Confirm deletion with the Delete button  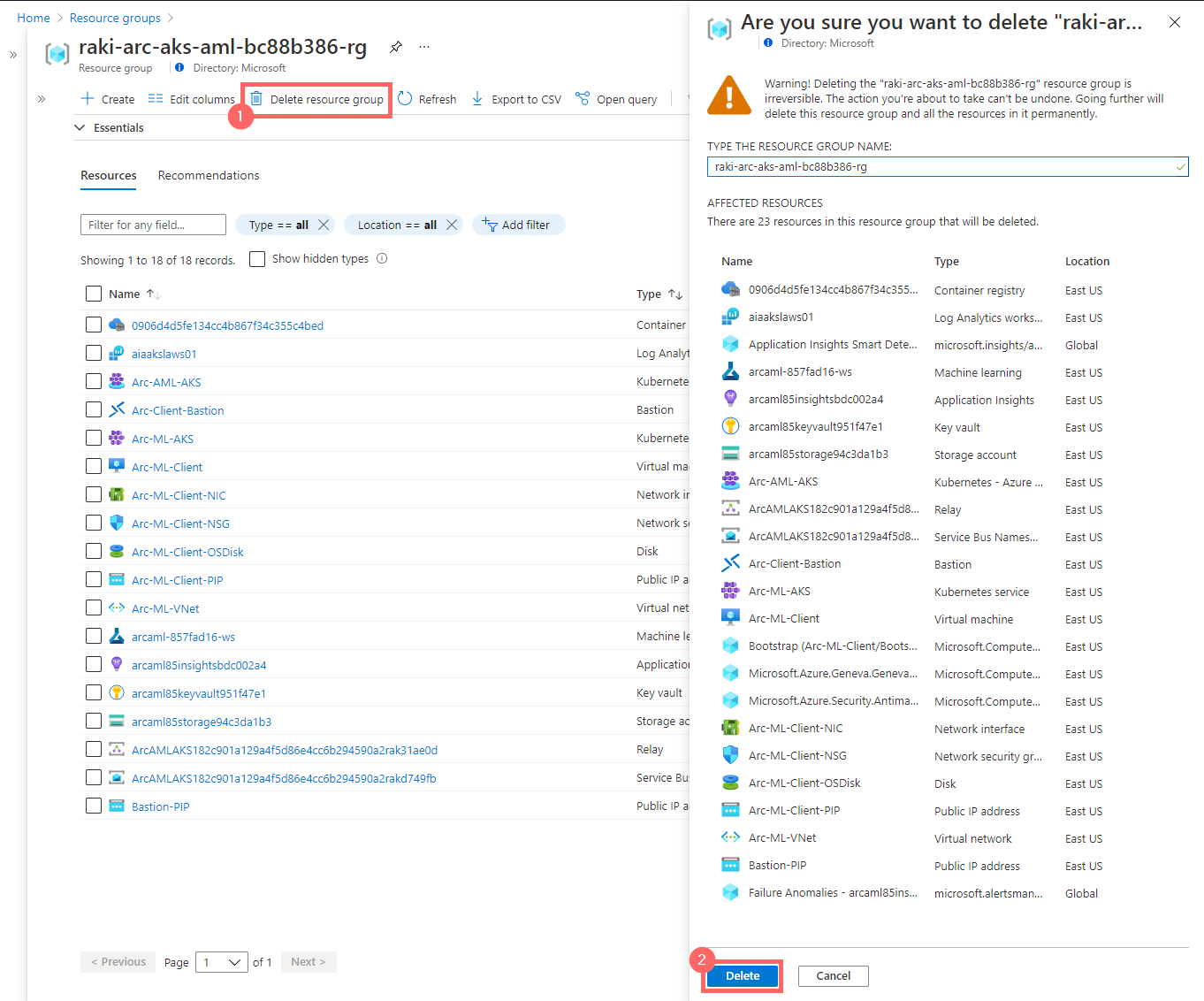tap(743, 975)
